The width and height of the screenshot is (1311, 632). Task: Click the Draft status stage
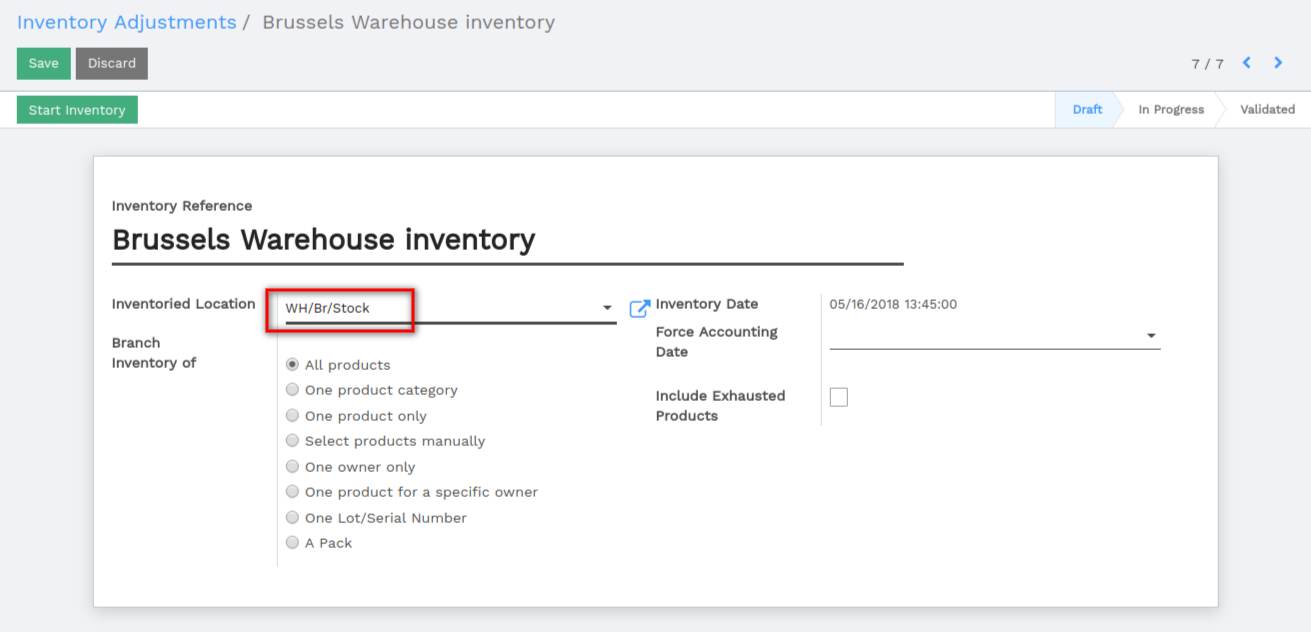click(1087, 110)
